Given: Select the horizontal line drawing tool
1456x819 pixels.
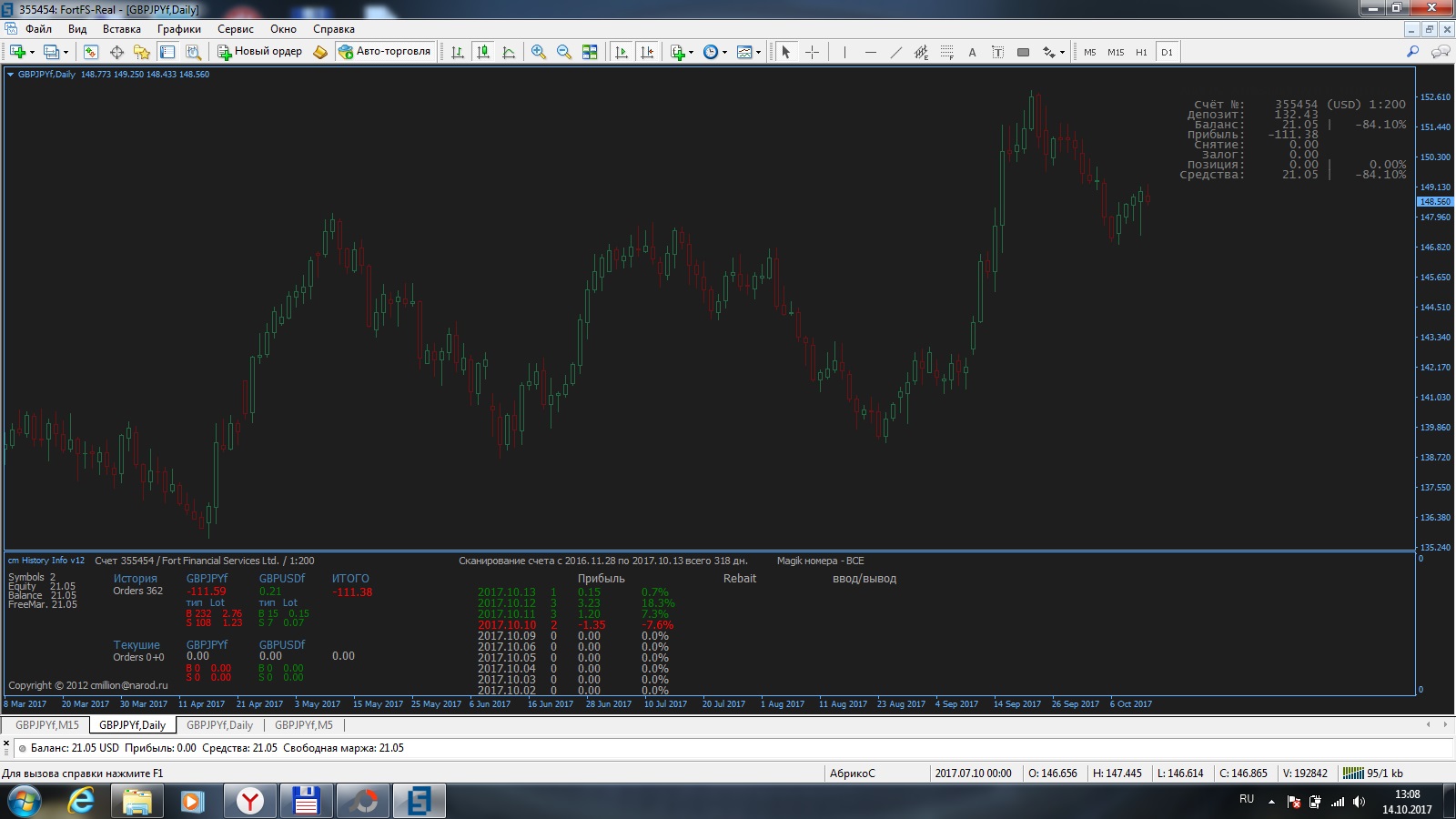Looking at the screenshot, I should 871,52.
